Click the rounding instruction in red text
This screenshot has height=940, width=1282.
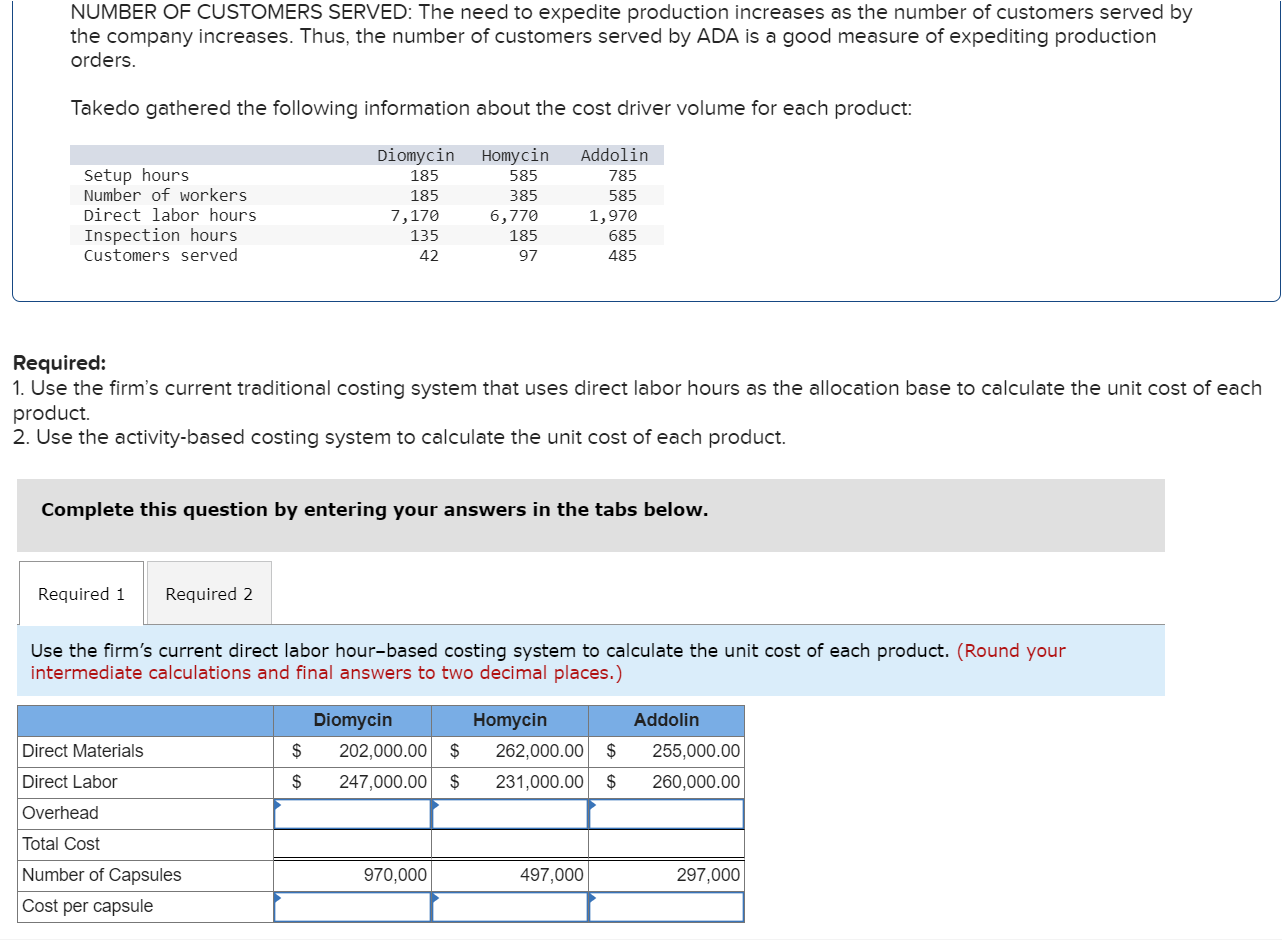coord(548,662)
